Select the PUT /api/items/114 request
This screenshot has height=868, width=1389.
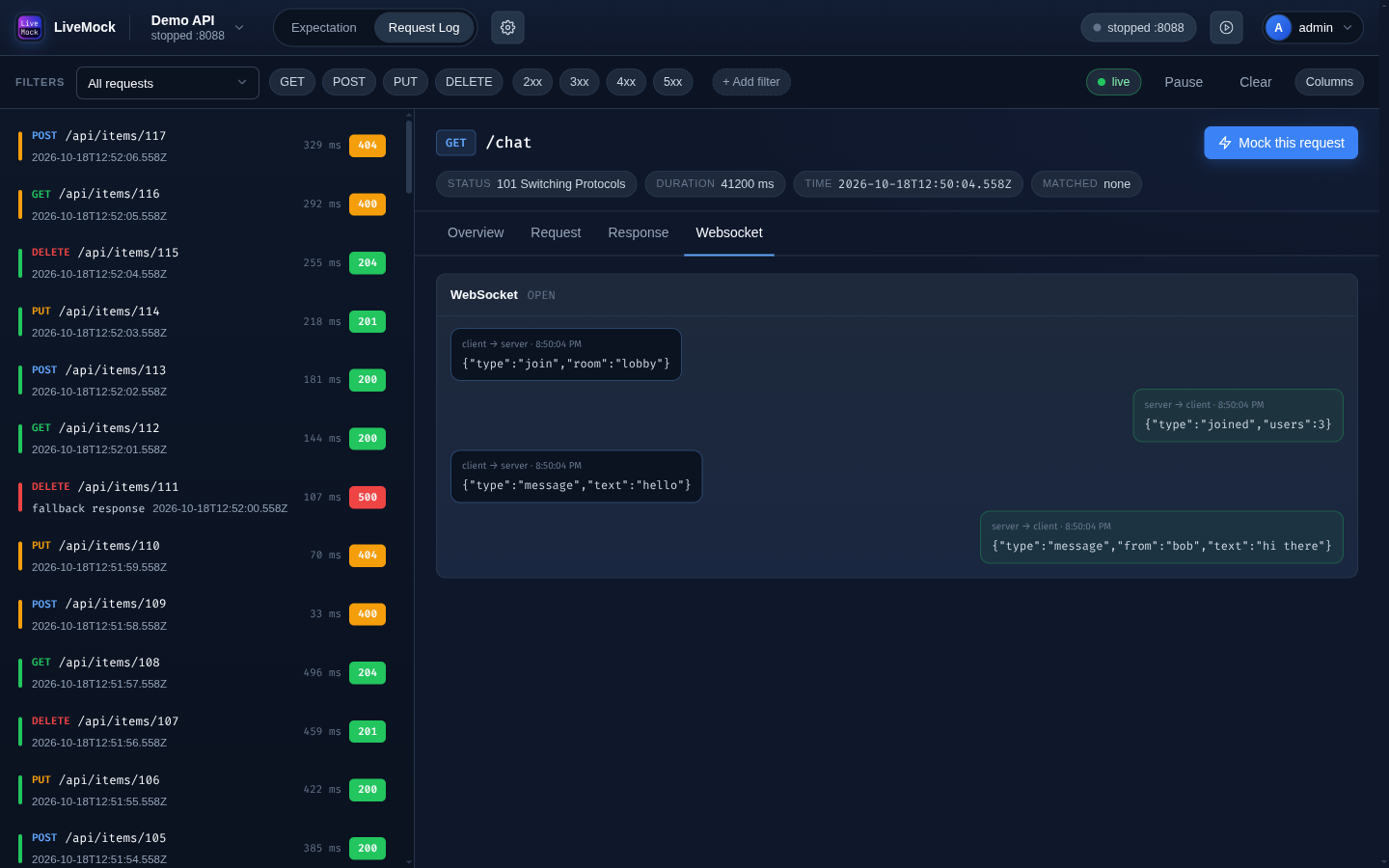(203, 321)
